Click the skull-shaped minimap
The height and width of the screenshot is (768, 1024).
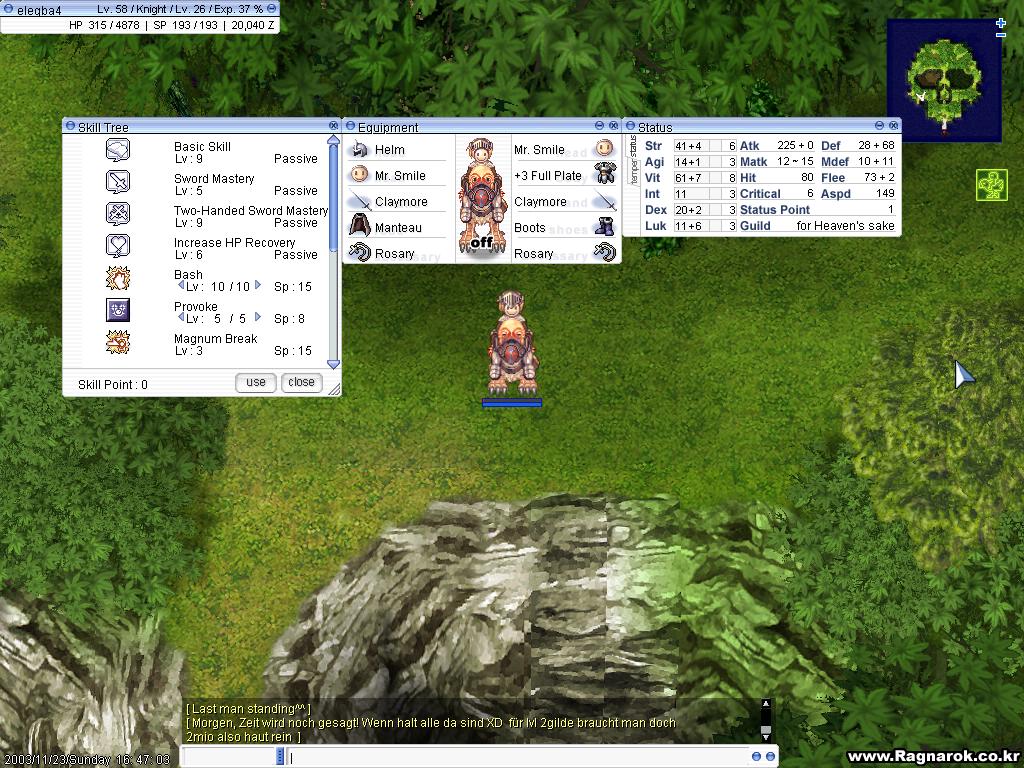point(944,81)
